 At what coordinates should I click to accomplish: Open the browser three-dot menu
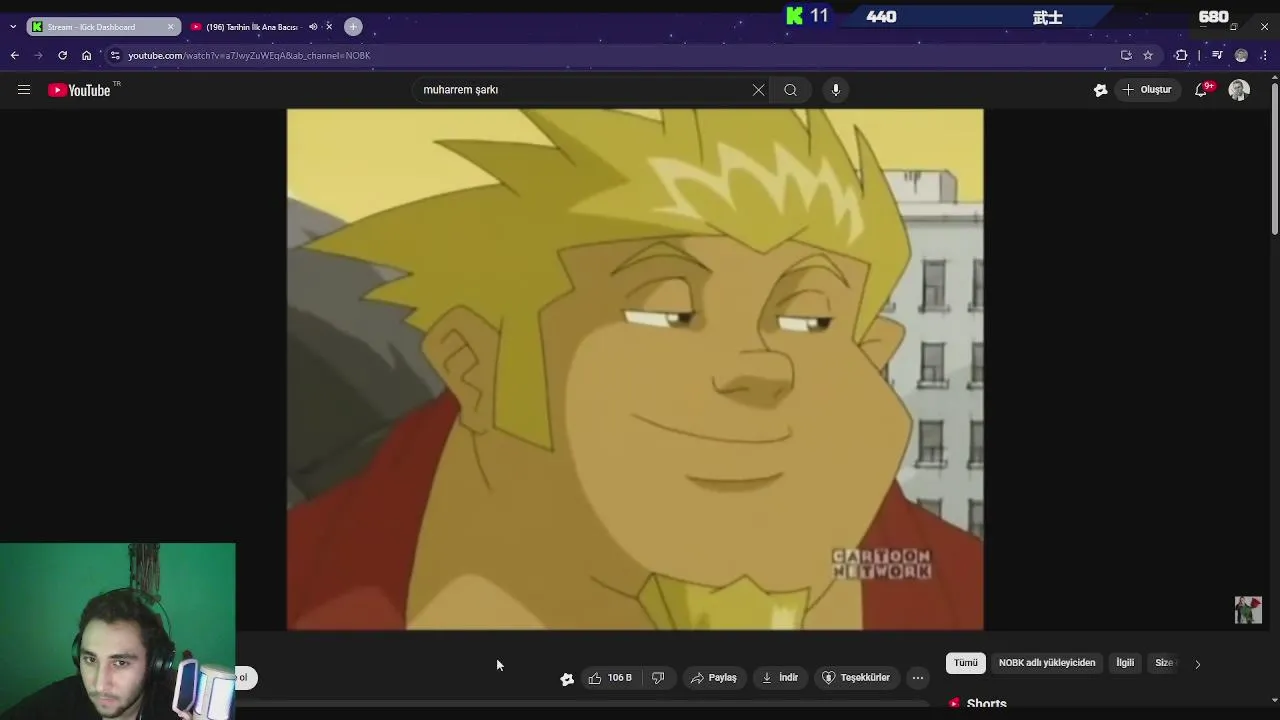pos(1265,55)
